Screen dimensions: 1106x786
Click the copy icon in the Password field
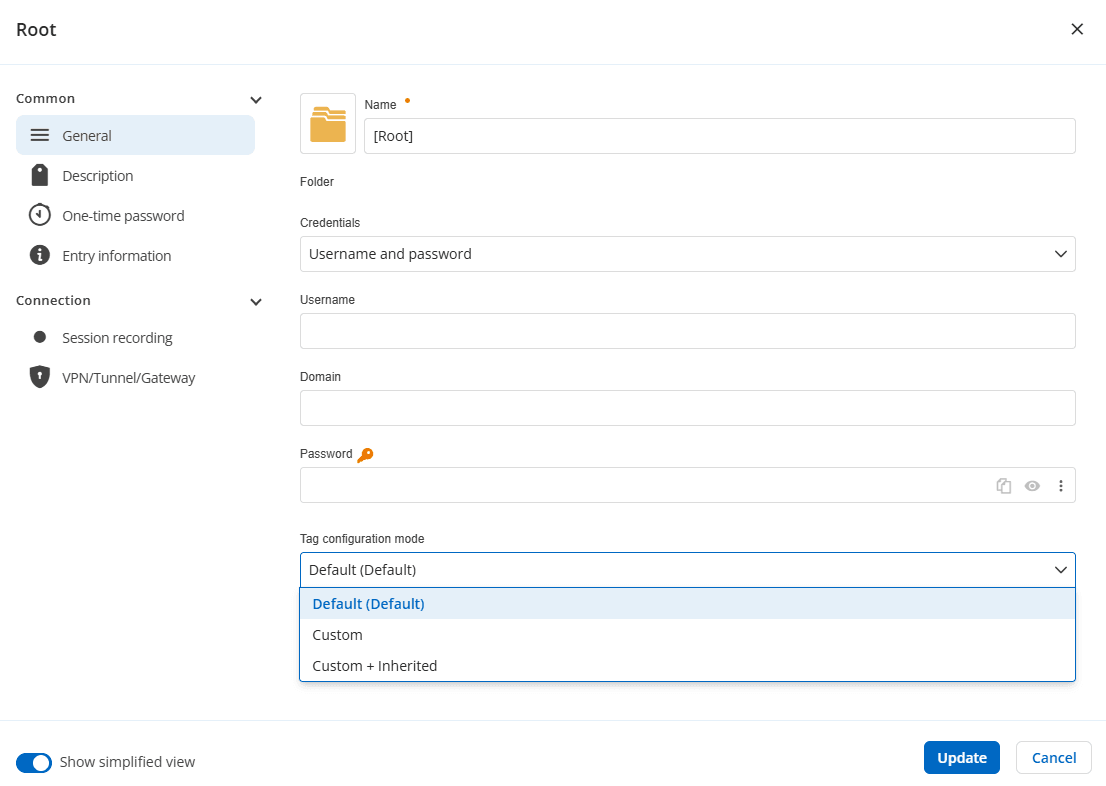(x=1003, y=485)
